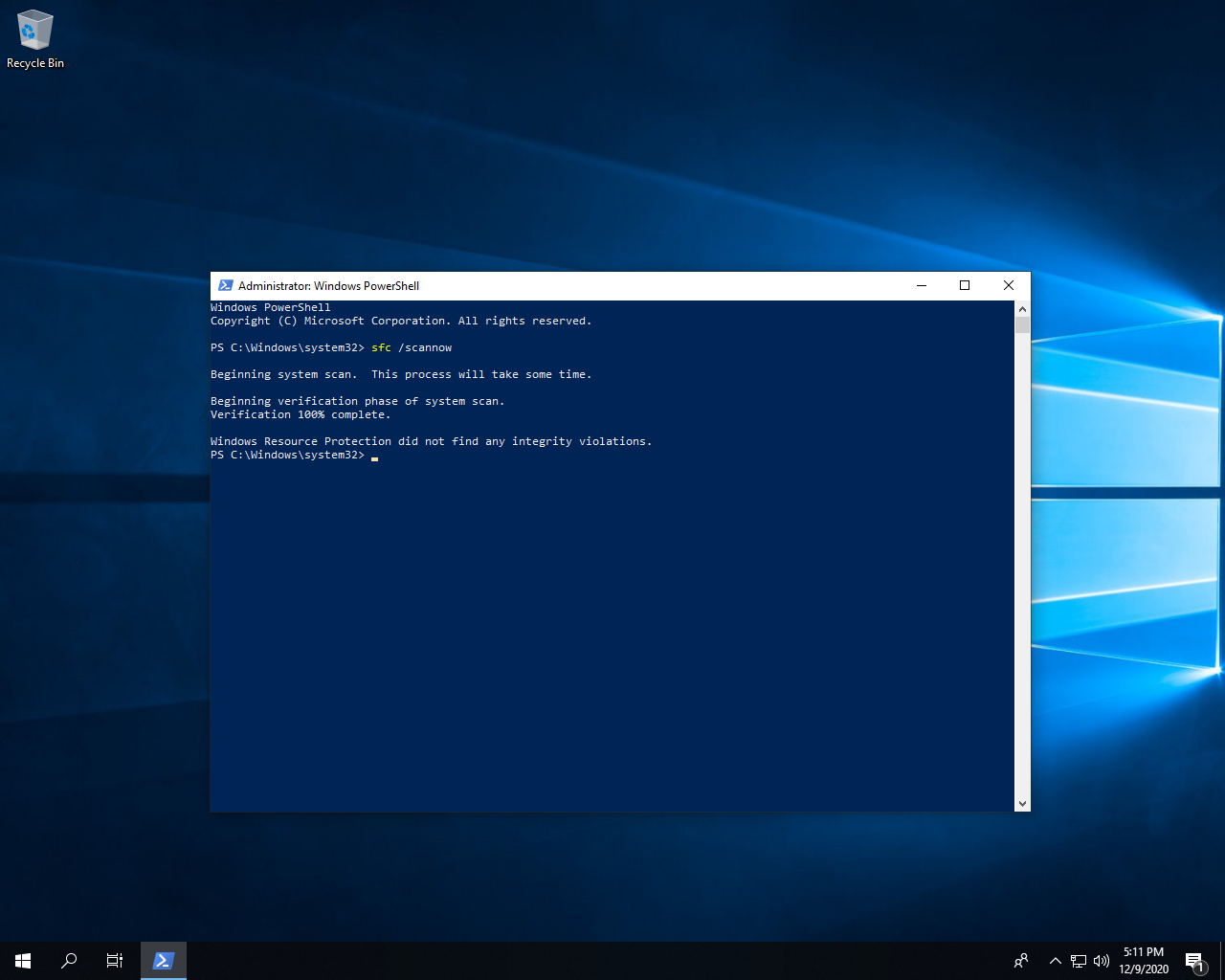The height and width of the screenshot is (980, 1225).
Task: Minimize the PowerShell window
Action: pyautogui.click(x=922, y=285)
